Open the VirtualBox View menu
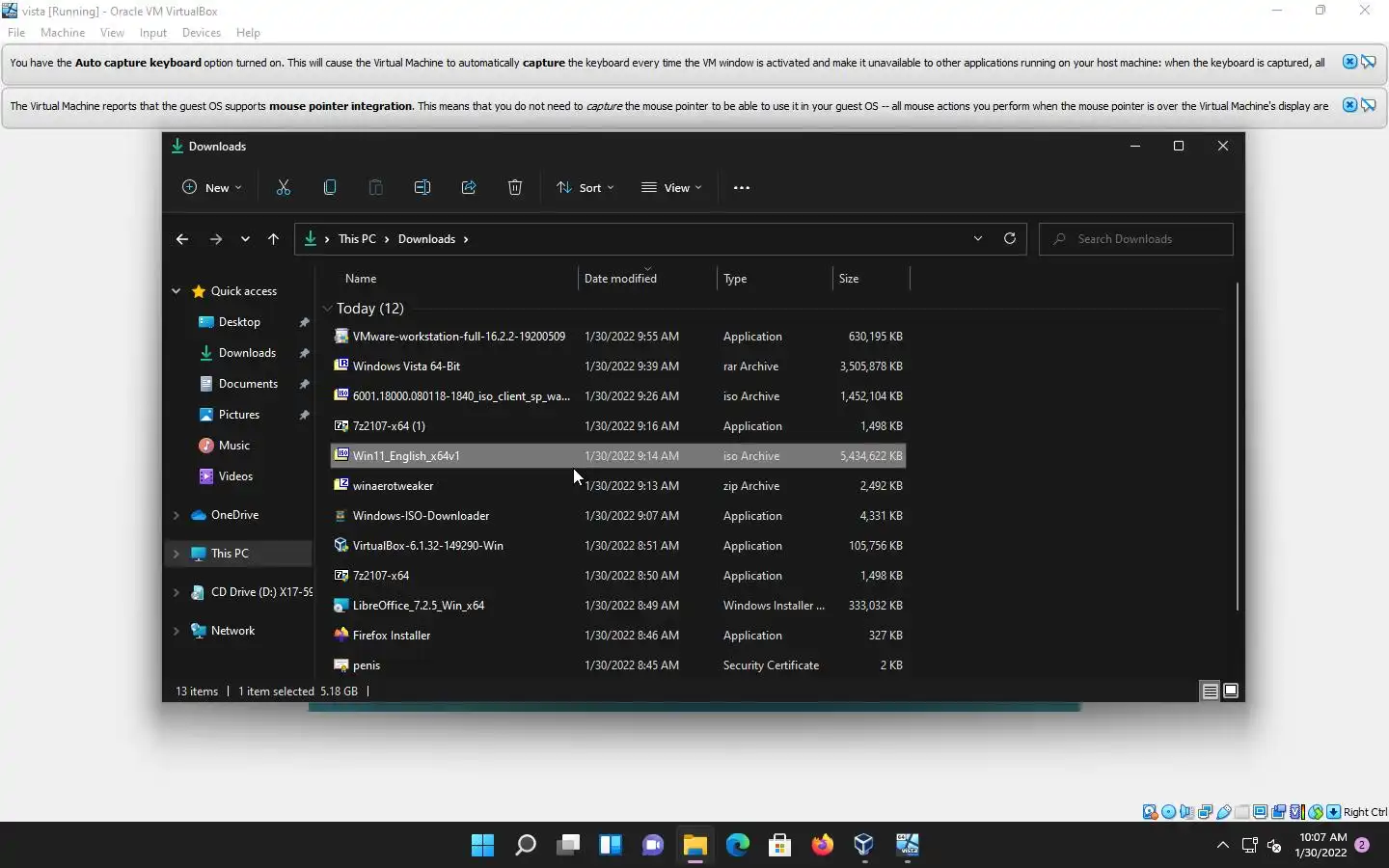 click(112, 33)
